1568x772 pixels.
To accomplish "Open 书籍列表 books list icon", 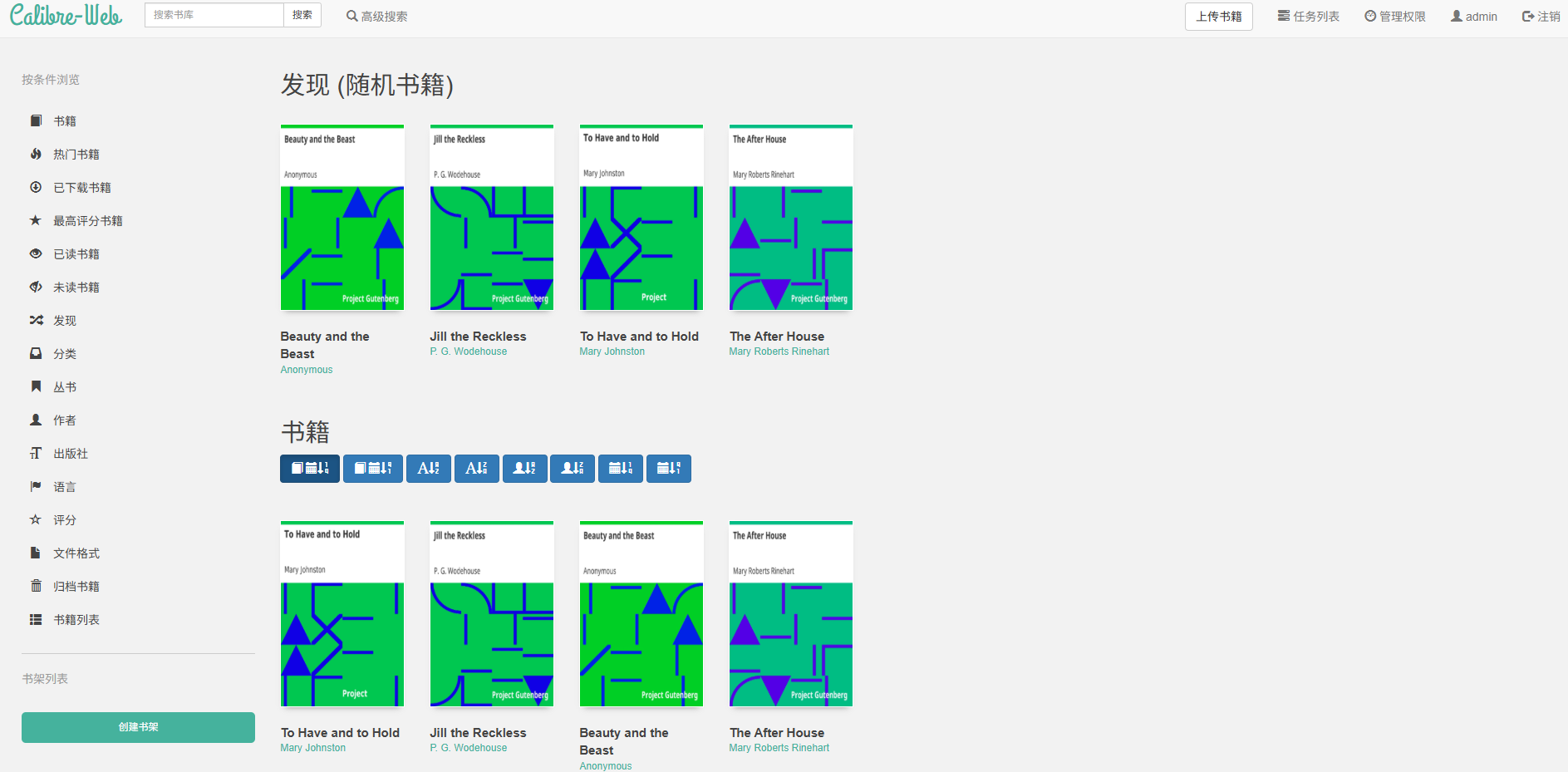I will 36,619.
